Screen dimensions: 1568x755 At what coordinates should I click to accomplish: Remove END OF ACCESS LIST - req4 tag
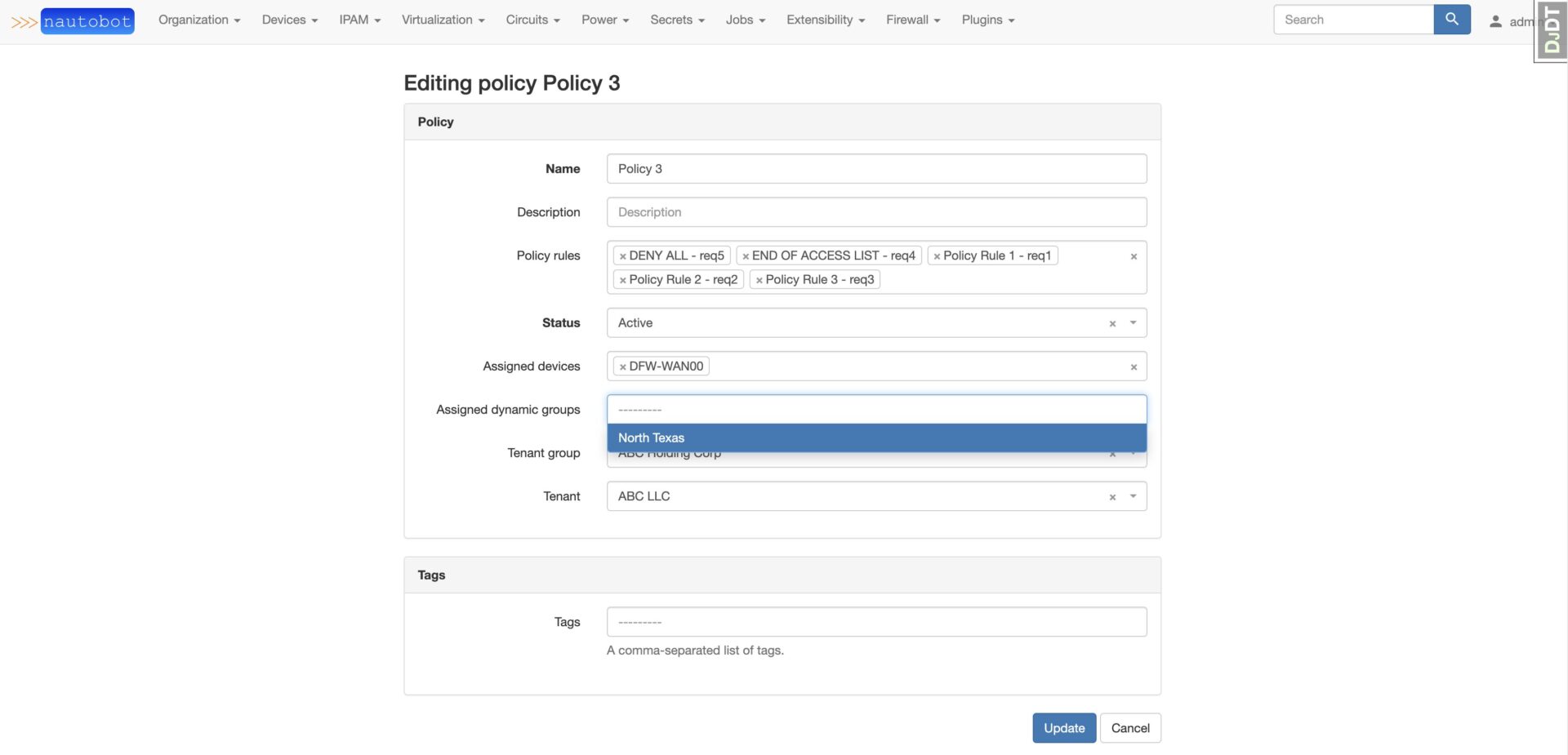tap(745, 256)
